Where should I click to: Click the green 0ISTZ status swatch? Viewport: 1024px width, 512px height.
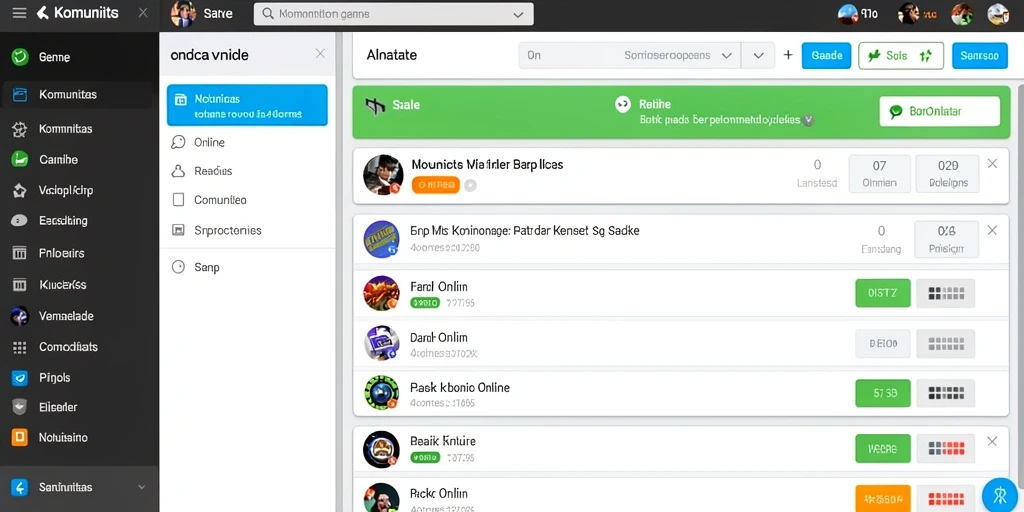[883, 293]
